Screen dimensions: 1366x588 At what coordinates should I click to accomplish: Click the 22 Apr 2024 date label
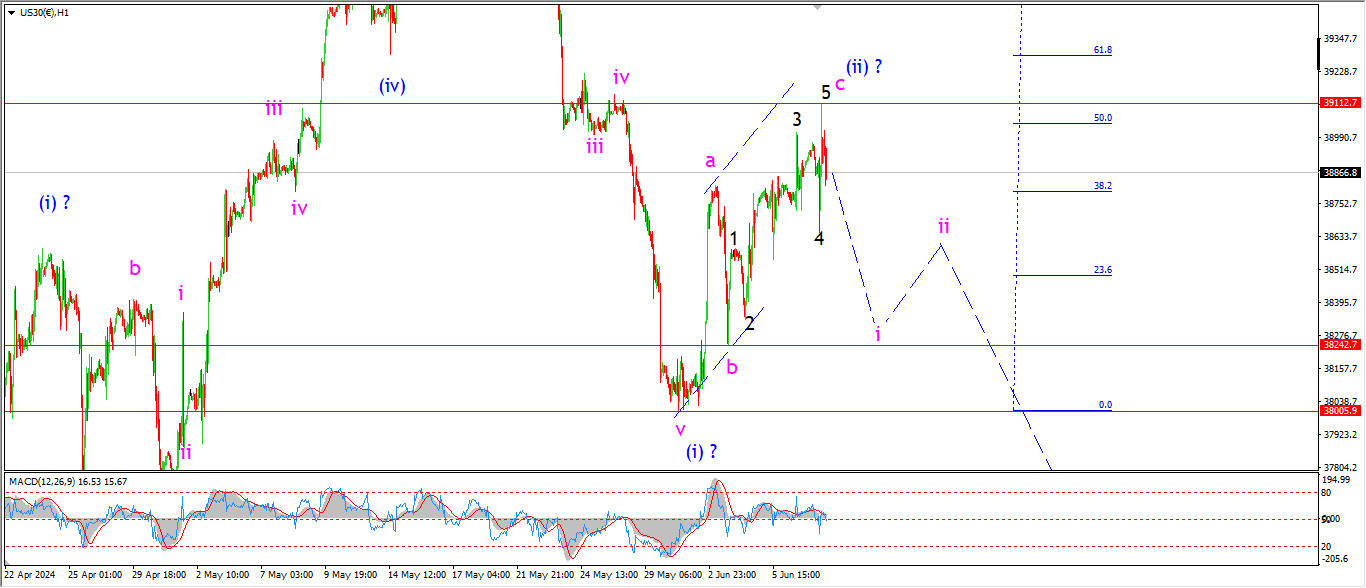(30, 576)
